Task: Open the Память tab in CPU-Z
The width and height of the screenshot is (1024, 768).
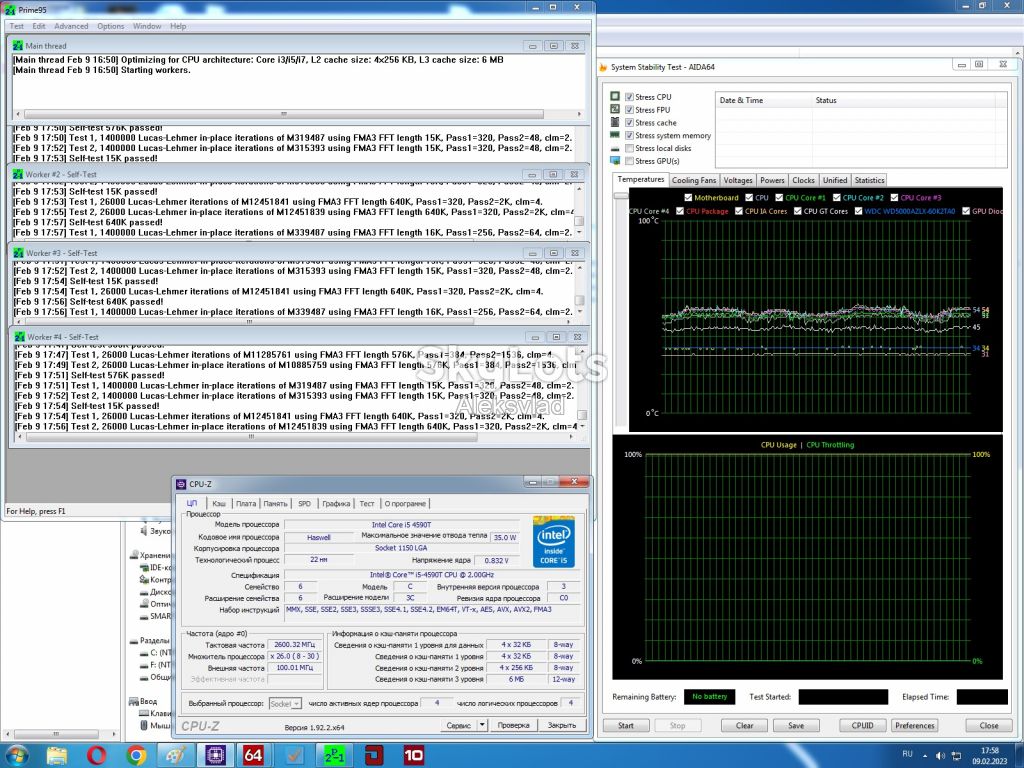Action: (276, 504)
